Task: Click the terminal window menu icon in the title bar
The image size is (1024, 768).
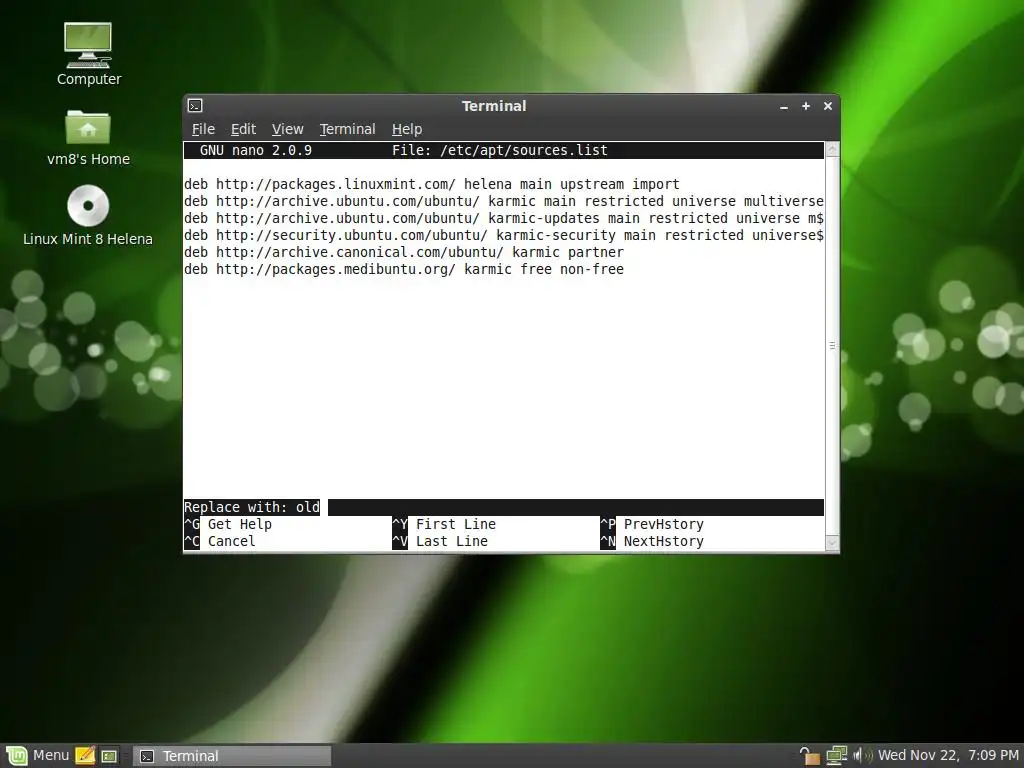Action: [x=195, y=106]
